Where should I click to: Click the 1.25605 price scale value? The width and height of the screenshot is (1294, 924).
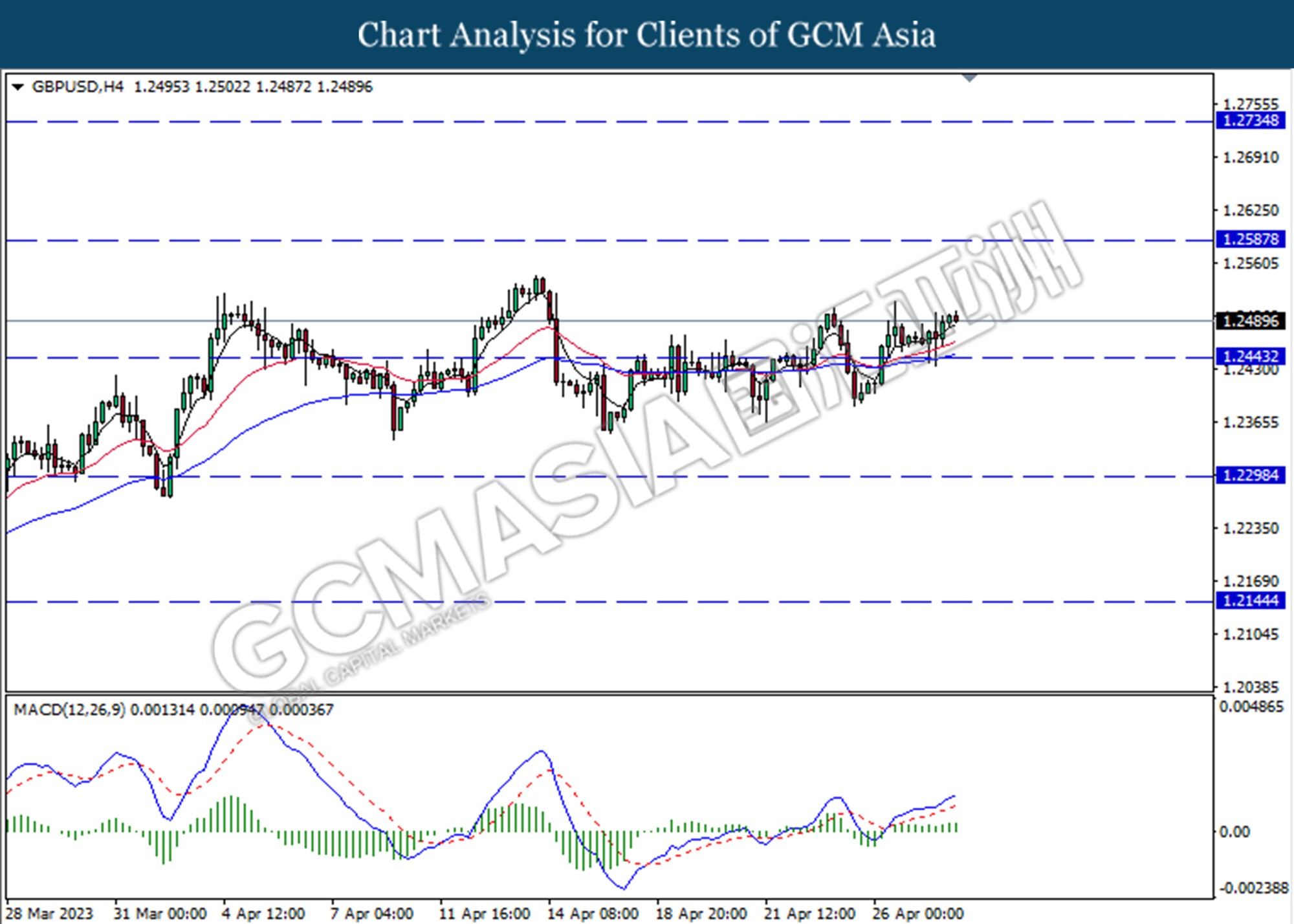click(1251, 263)
